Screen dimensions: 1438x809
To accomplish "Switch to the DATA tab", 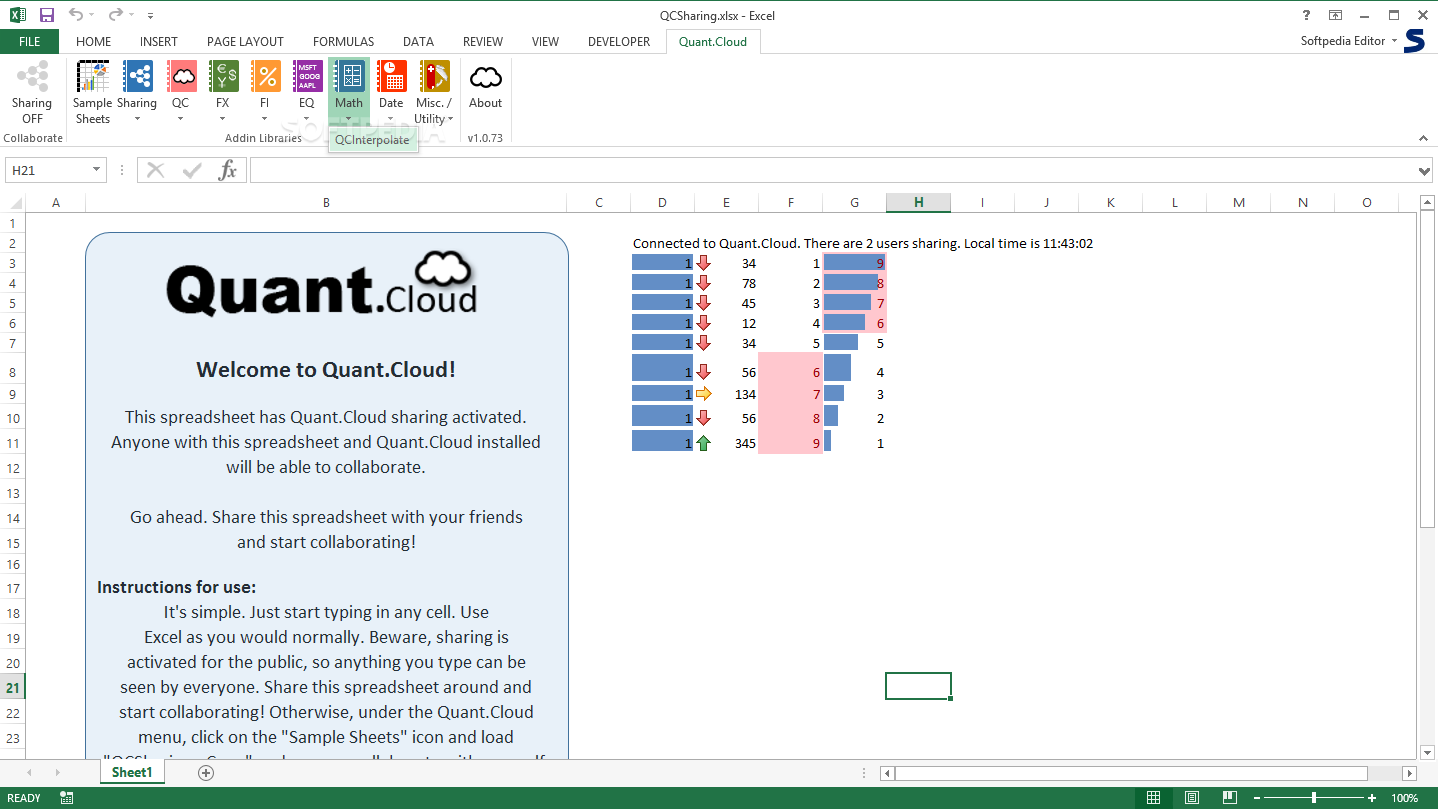I will click(x=418, y=41).
